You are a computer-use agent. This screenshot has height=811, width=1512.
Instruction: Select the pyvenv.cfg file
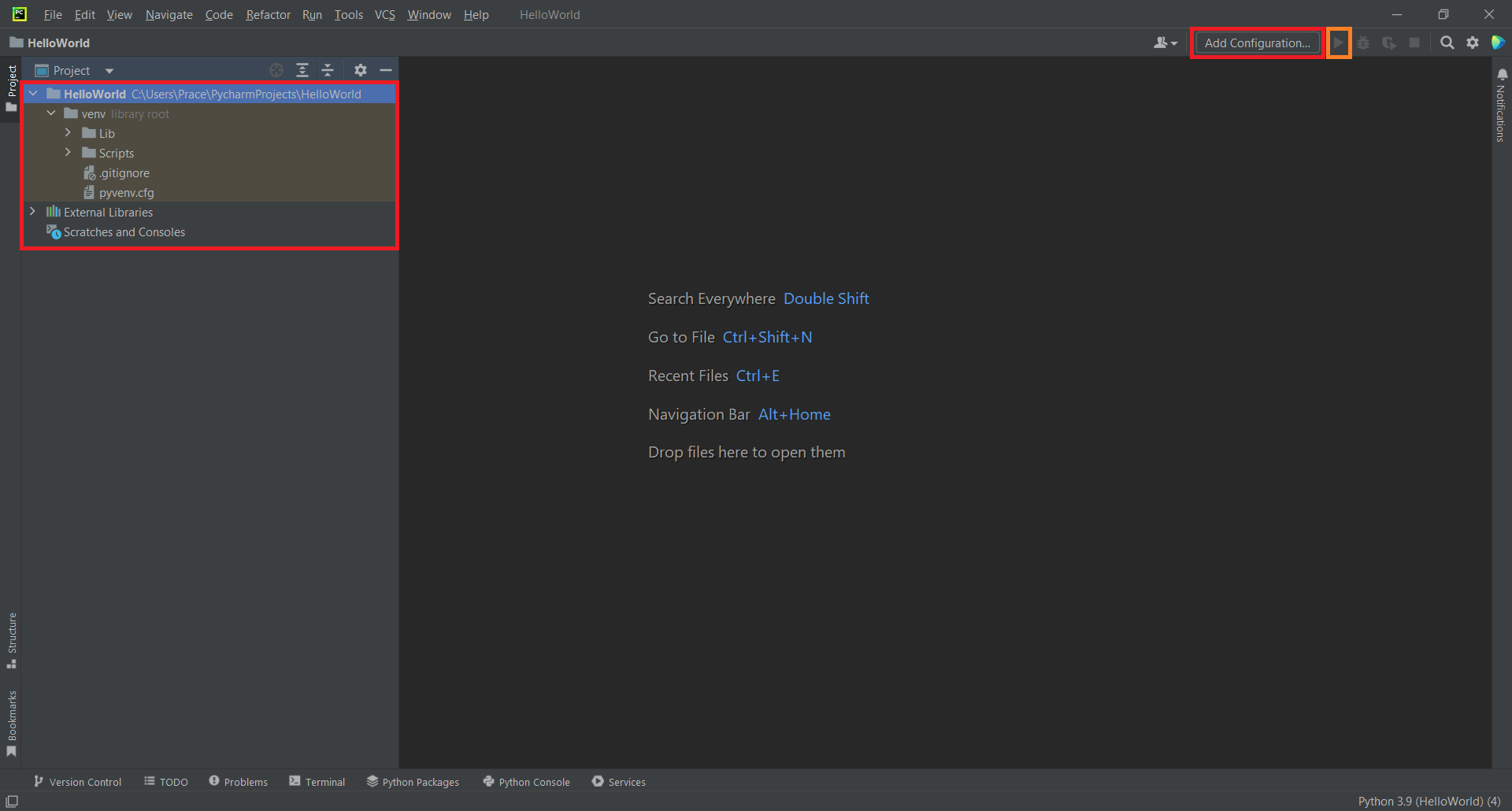tap(119, 192)
